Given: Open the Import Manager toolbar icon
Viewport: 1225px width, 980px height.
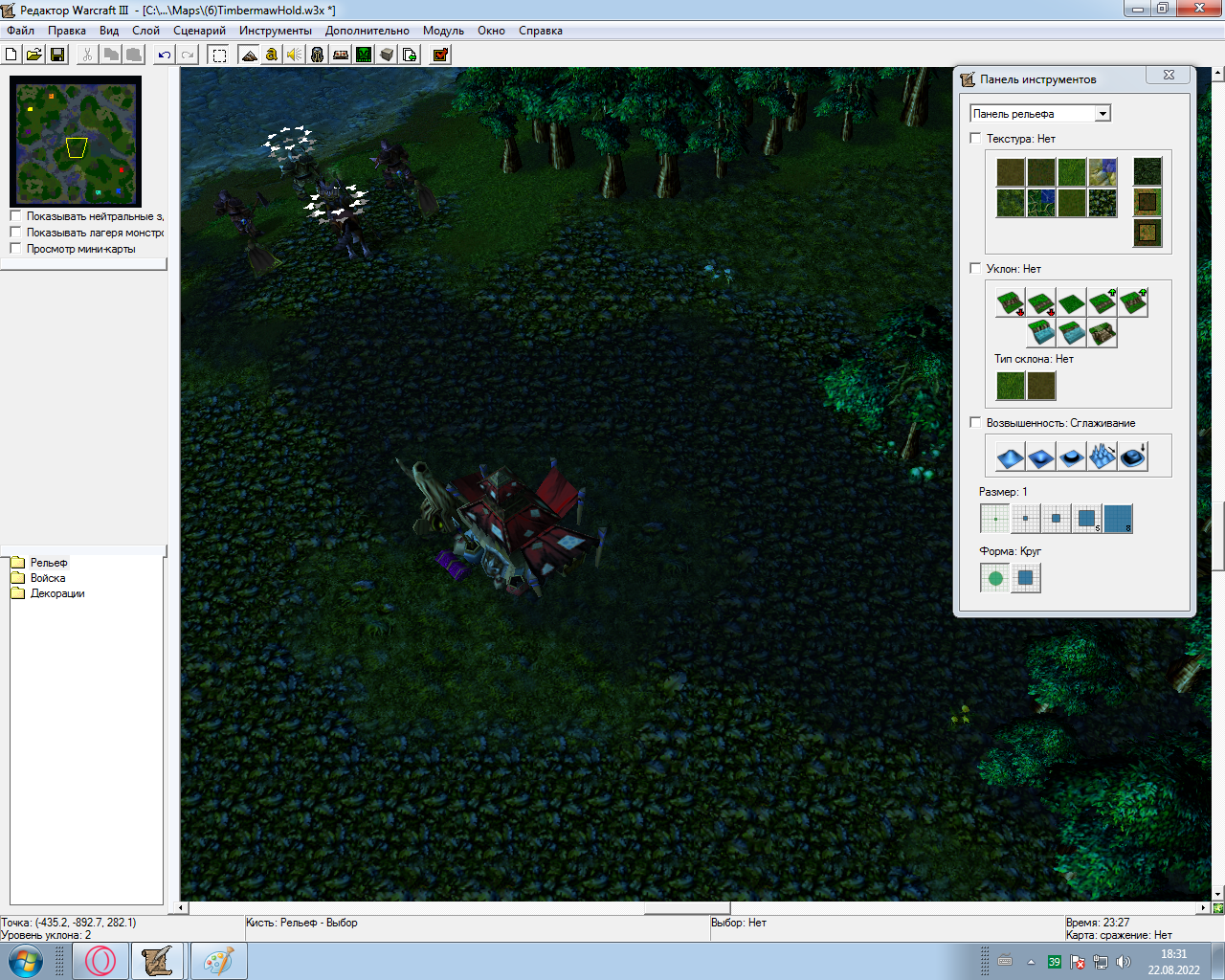Looking at the screenshot, I should pos(410,55).
